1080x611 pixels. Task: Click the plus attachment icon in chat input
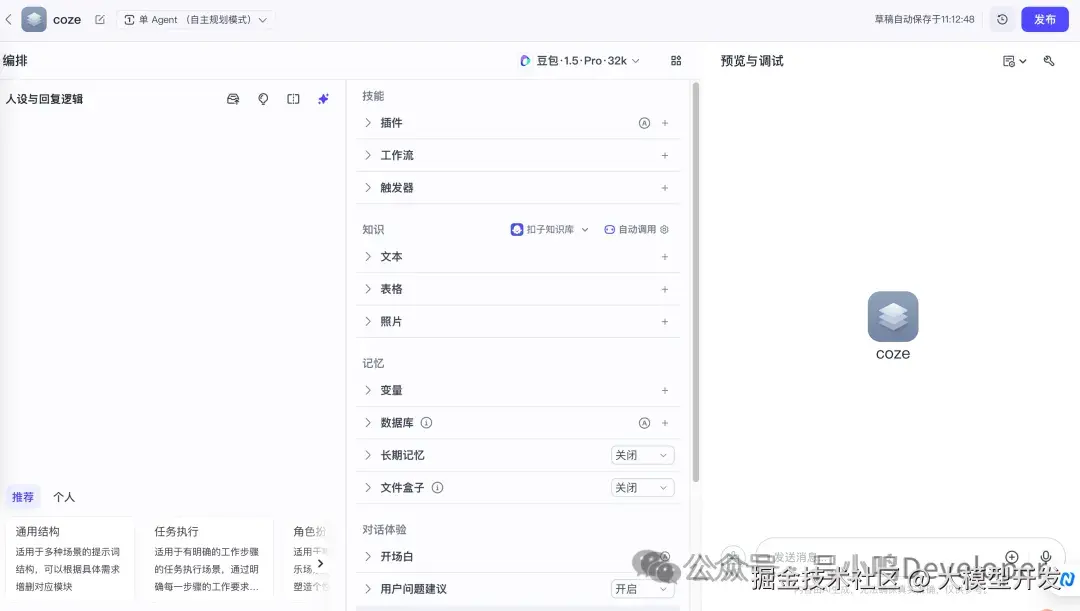[x=1012, y=557]
